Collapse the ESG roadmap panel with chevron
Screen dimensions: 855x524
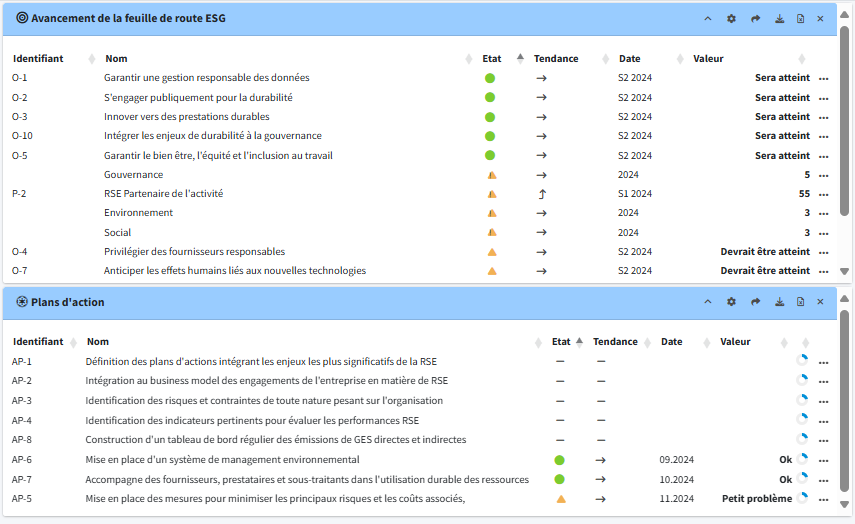coord(708,19)
